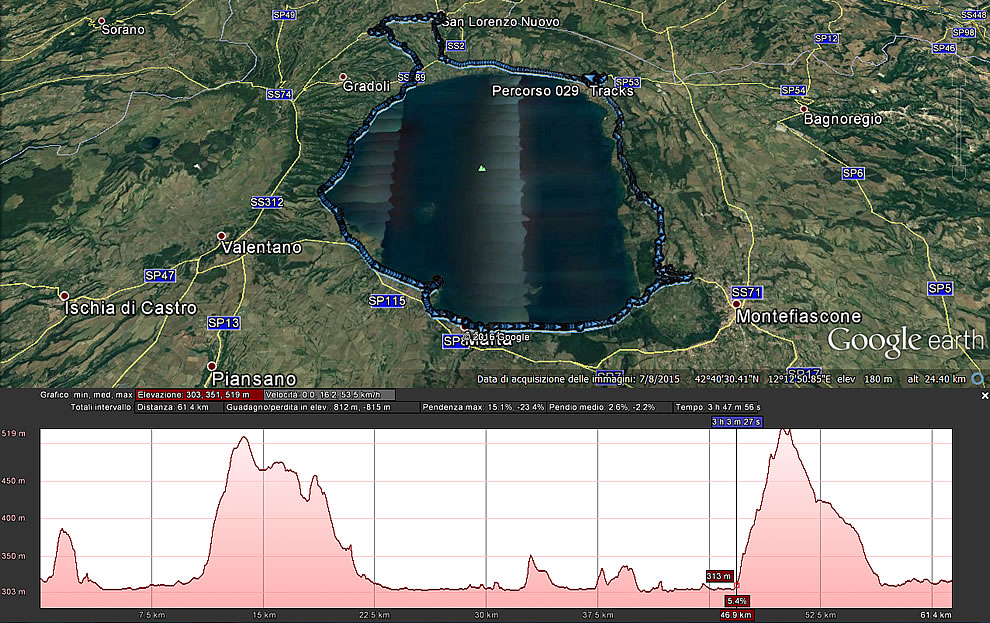Close the elevation profile panel

pyautogui.click(x=981, y=395)
